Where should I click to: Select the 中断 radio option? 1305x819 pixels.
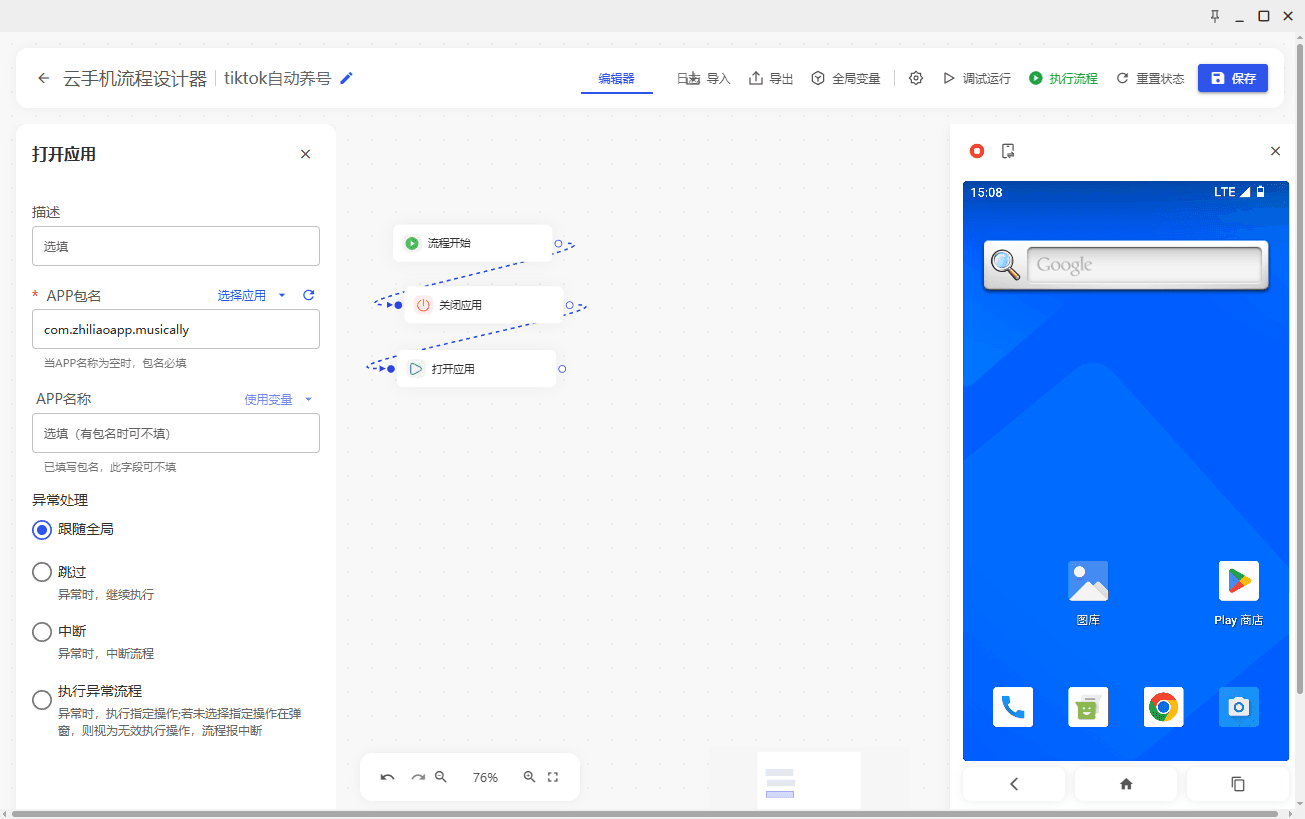tap(42, 632)
